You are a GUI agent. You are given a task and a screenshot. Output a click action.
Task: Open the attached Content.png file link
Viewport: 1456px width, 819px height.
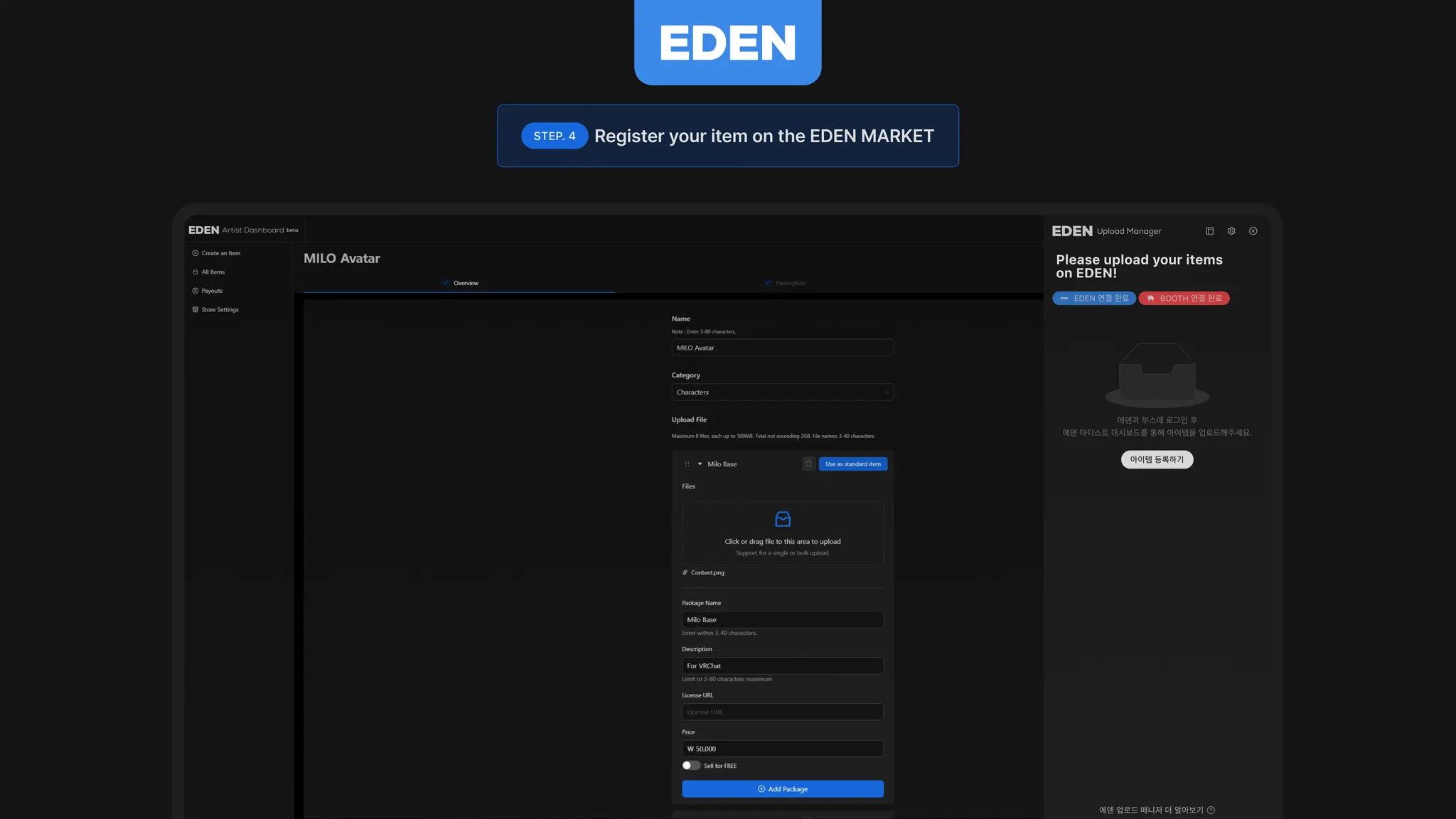[707, 573]
